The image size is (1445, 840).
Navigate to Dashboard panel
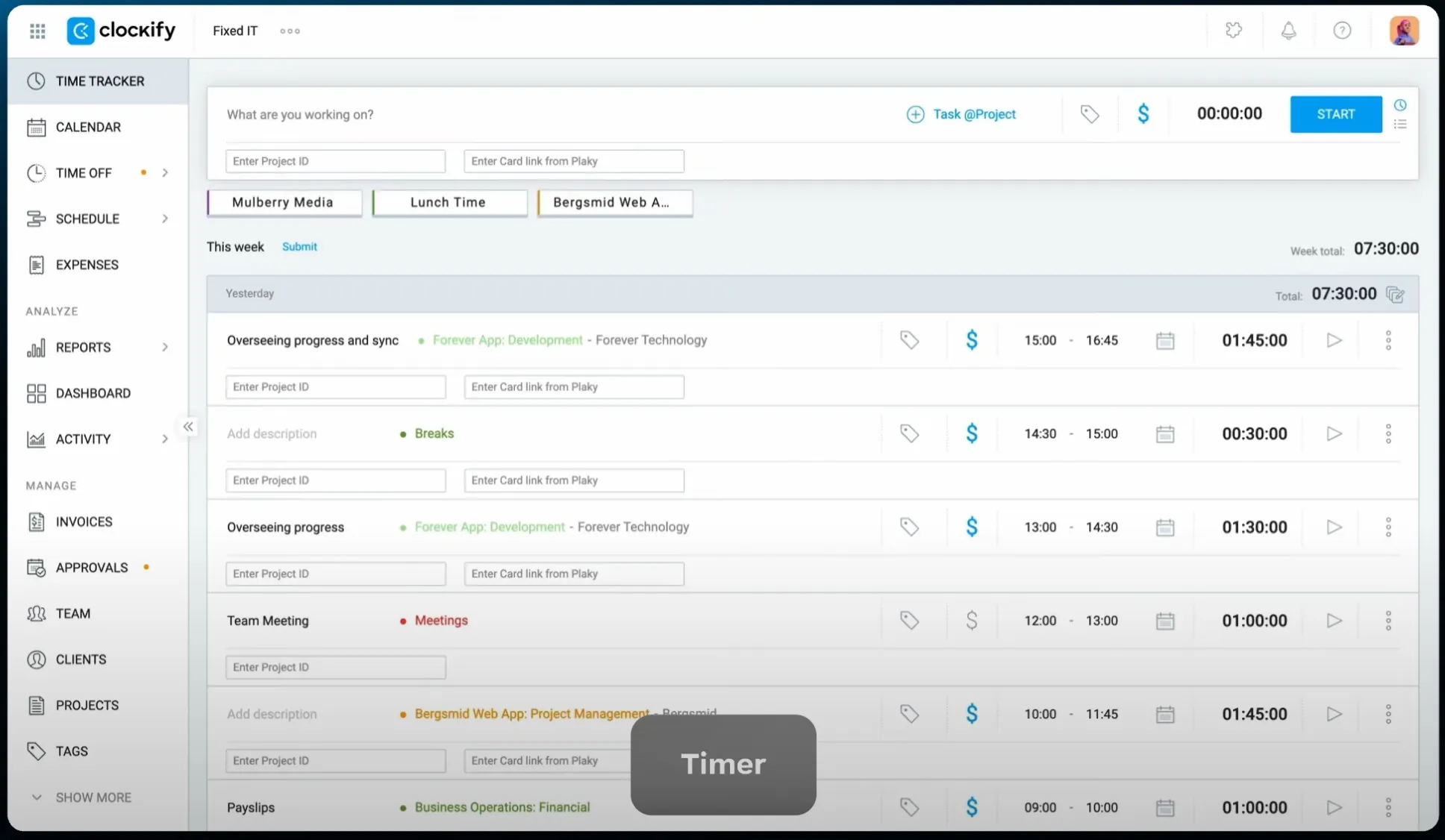pos(93,393)
